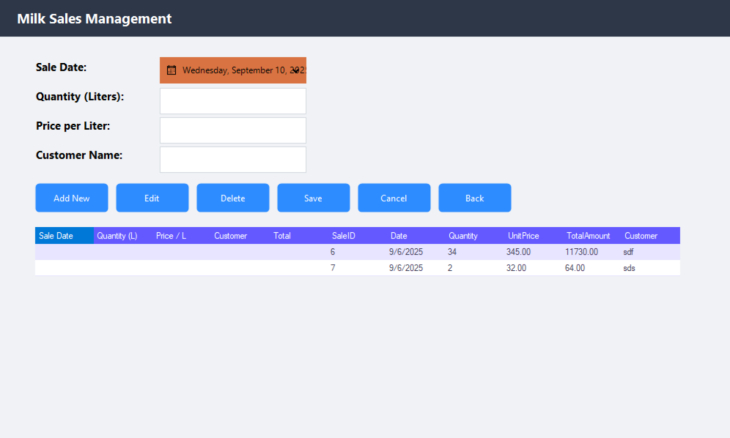The image size is (730, 438).
Task: Click the Edit button
Action: 152,198
